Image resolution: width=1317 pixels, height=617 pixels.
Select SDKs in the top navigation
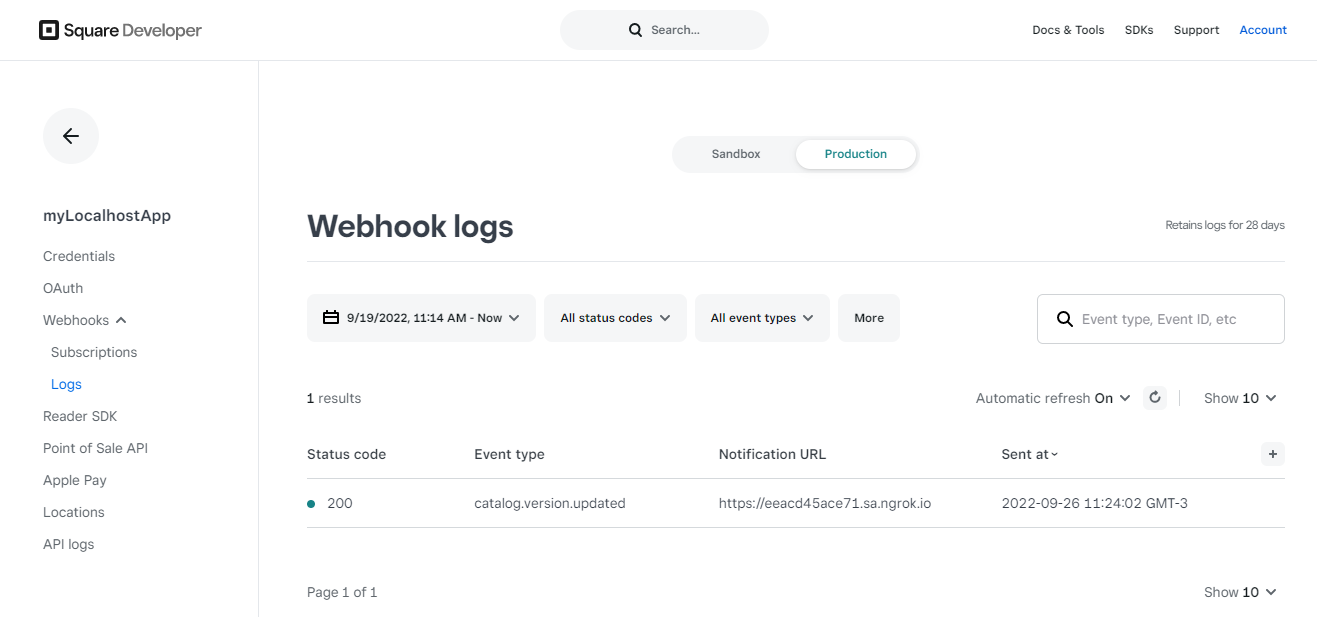click(x=1139, y=30)
